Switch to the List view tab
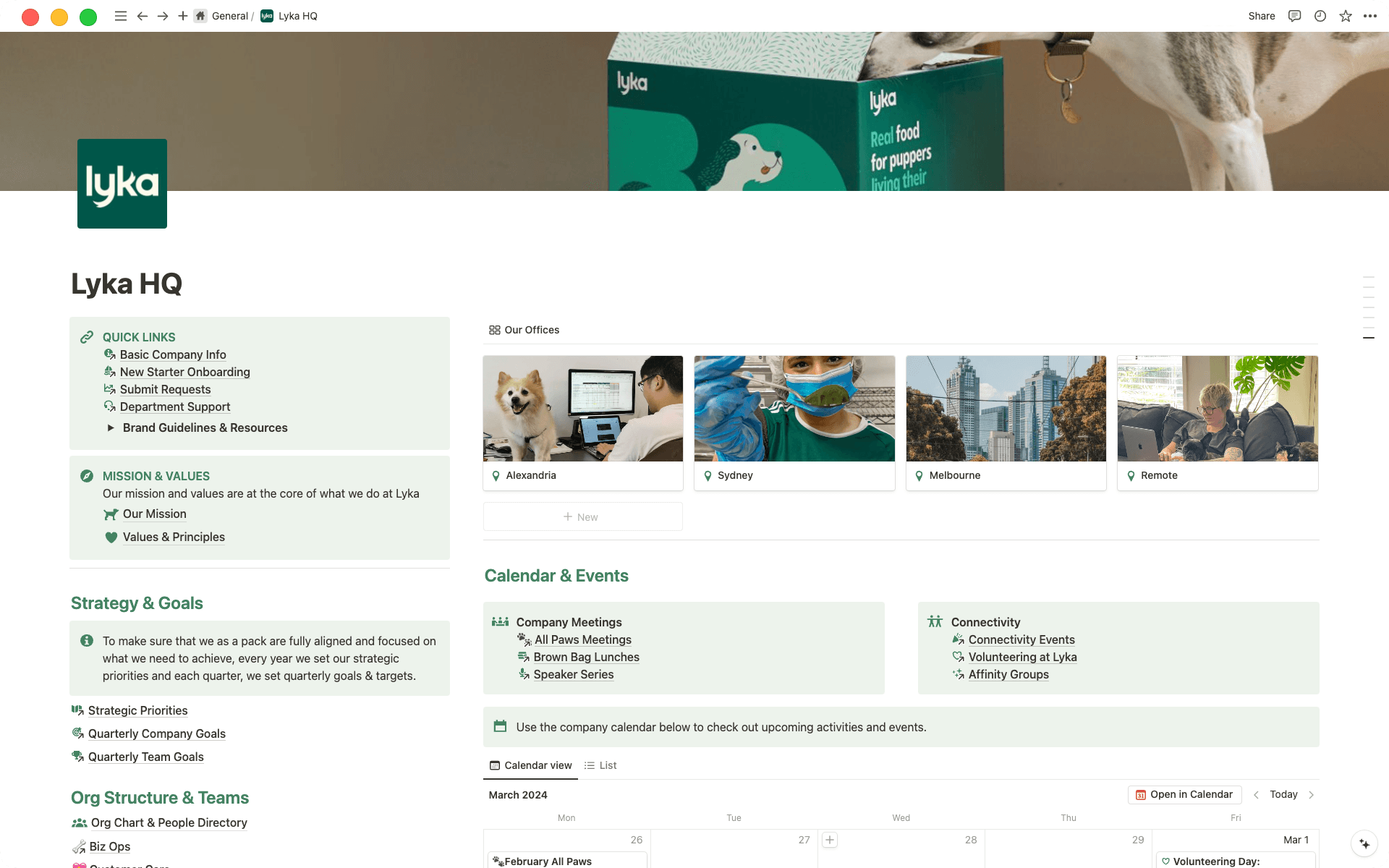Image resolution: width=1389 pixels, height=868 pixels. point(600,765)
